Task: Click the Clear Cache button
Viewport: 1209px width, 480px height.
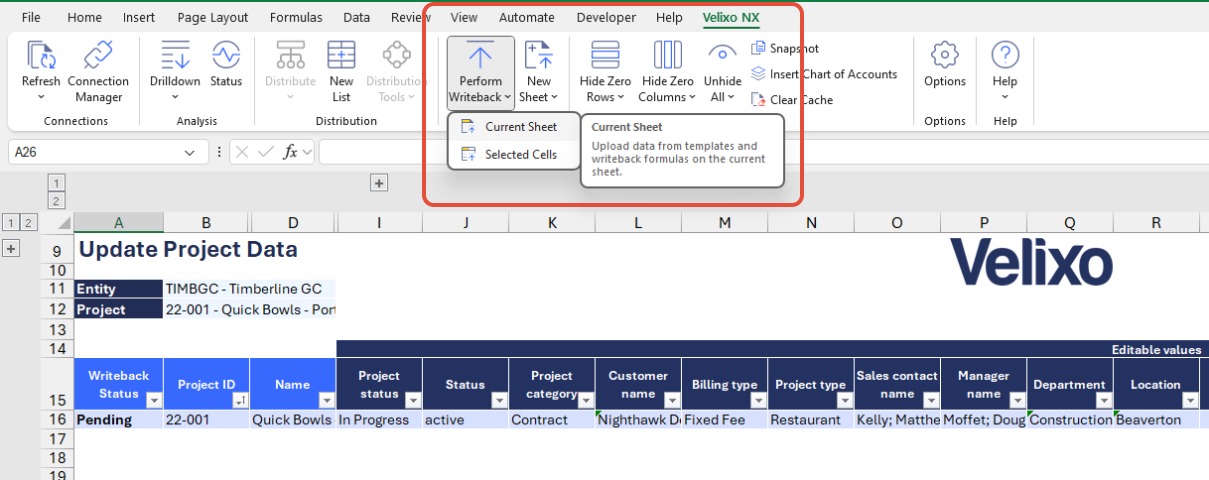Action: pos(792,100)
